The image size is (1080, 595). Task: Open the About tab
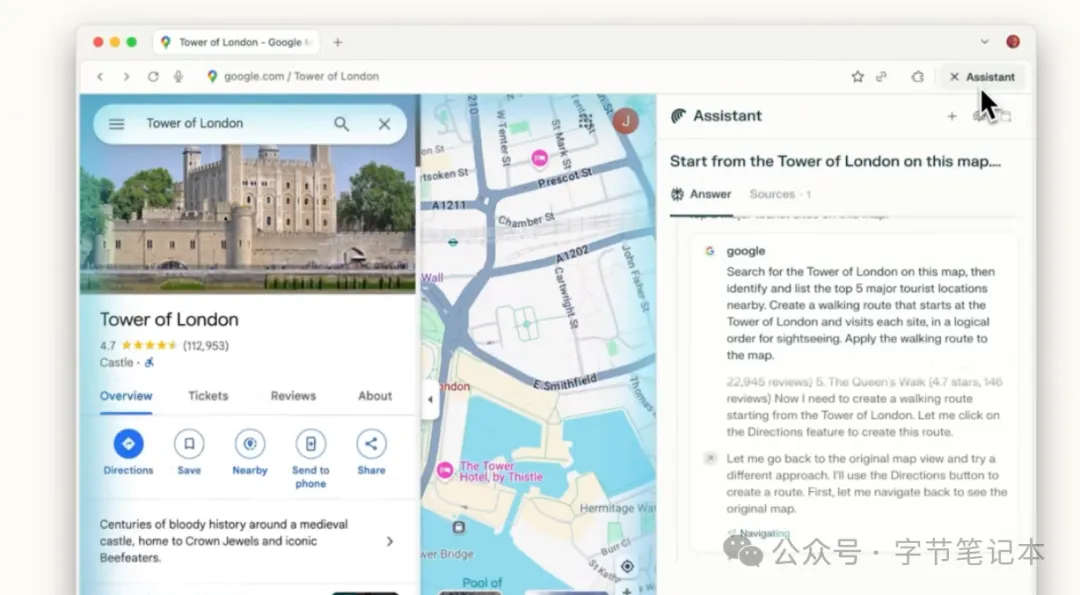coord(375,396)
